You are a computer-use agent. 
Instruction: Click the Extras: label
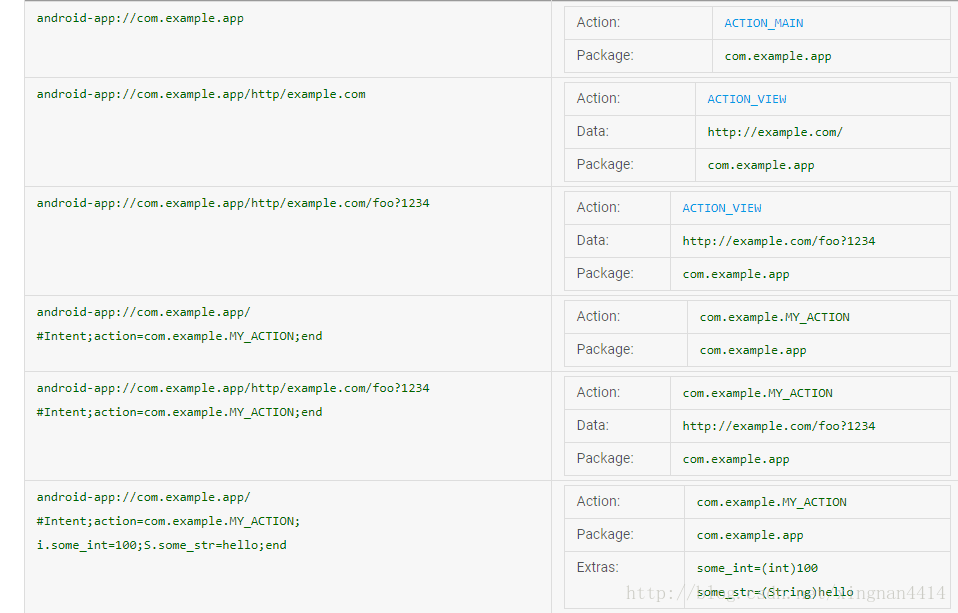[598, 567]
